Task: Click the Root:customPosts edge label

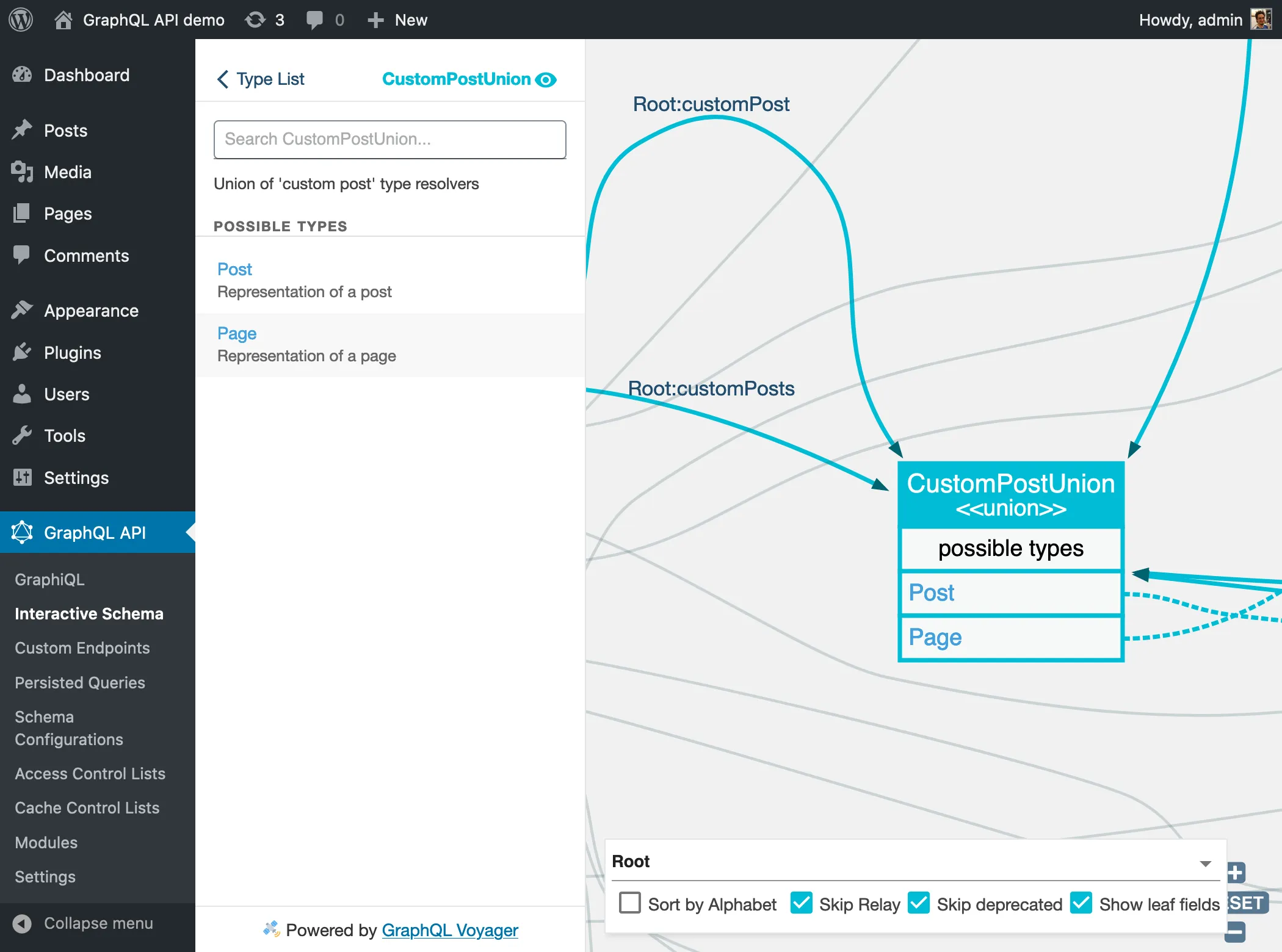Action: click(x=711, y=389)
